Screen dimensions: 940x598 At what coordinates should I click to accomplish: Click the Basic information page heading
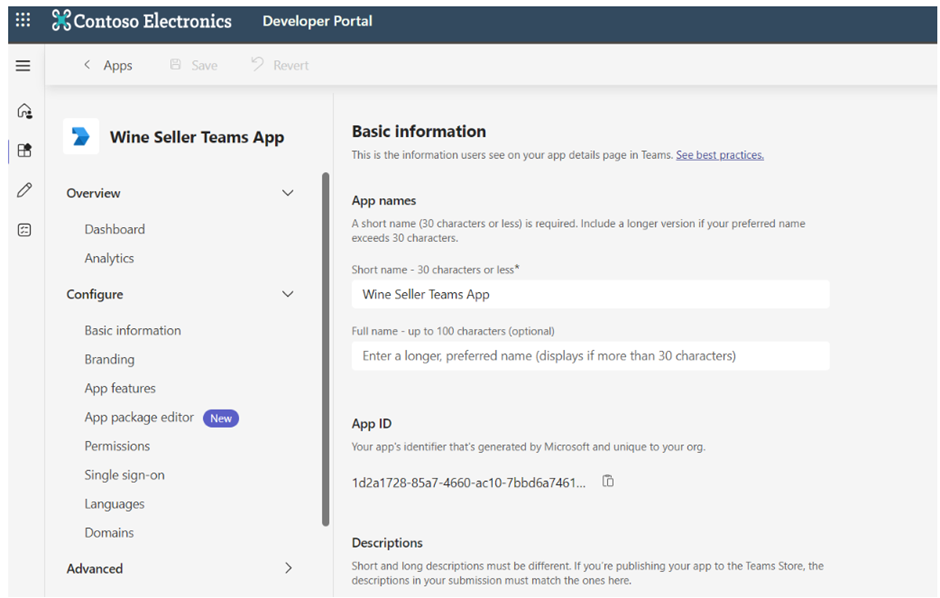419,131
